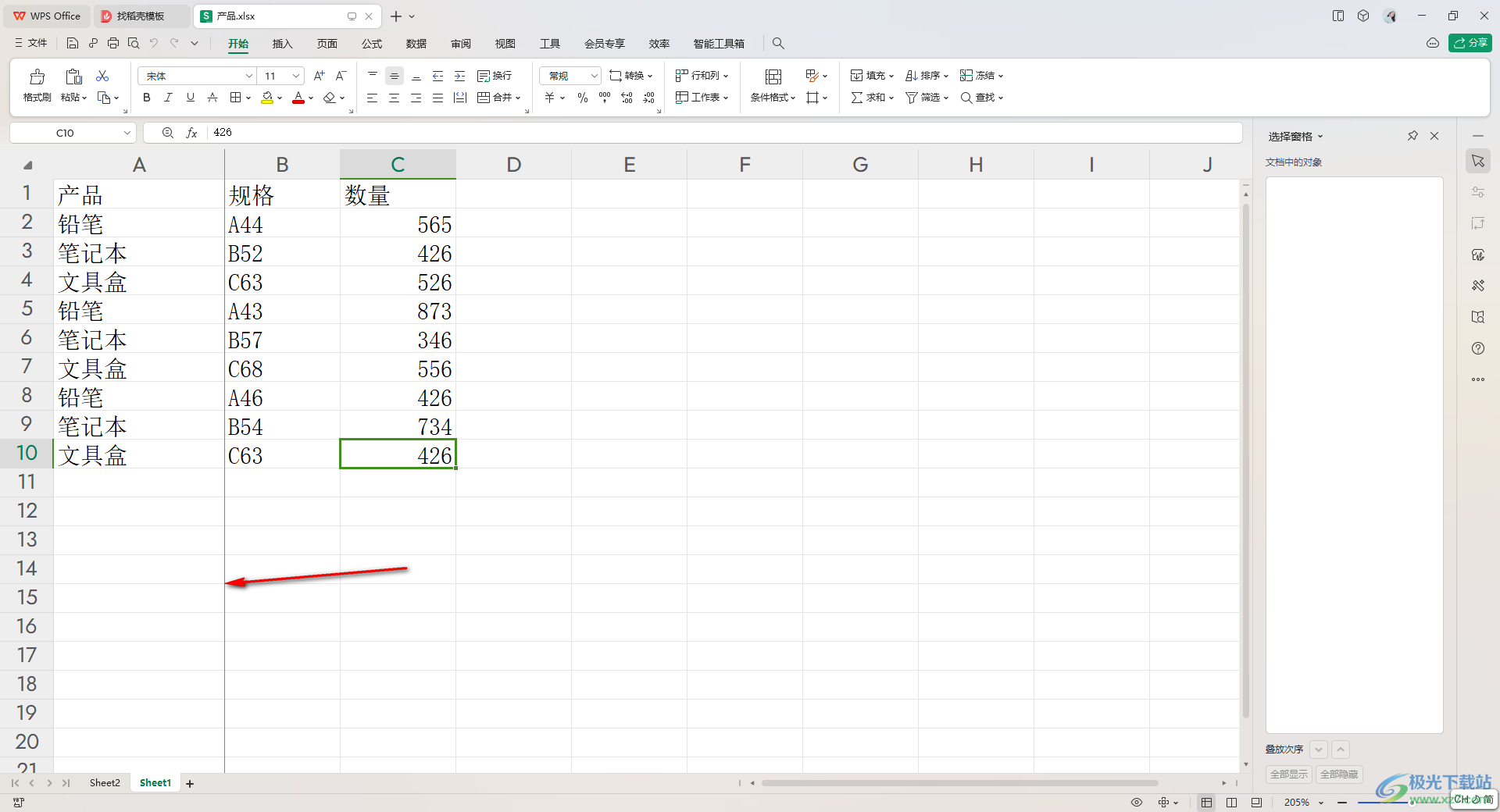
Task: Click the increase decimal places icon
Action: coord(627,98)
